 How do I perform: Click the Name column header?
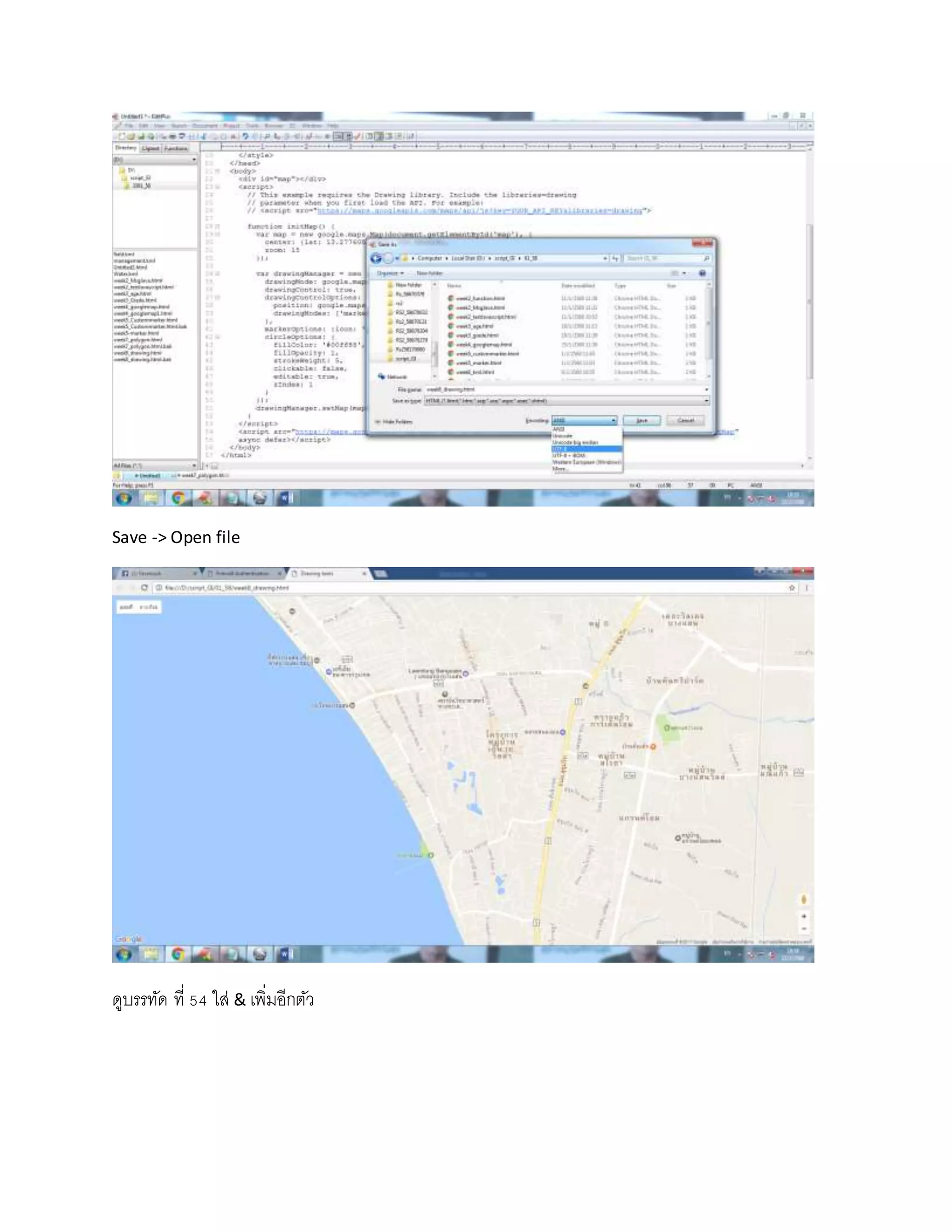[x=455, y=286]
